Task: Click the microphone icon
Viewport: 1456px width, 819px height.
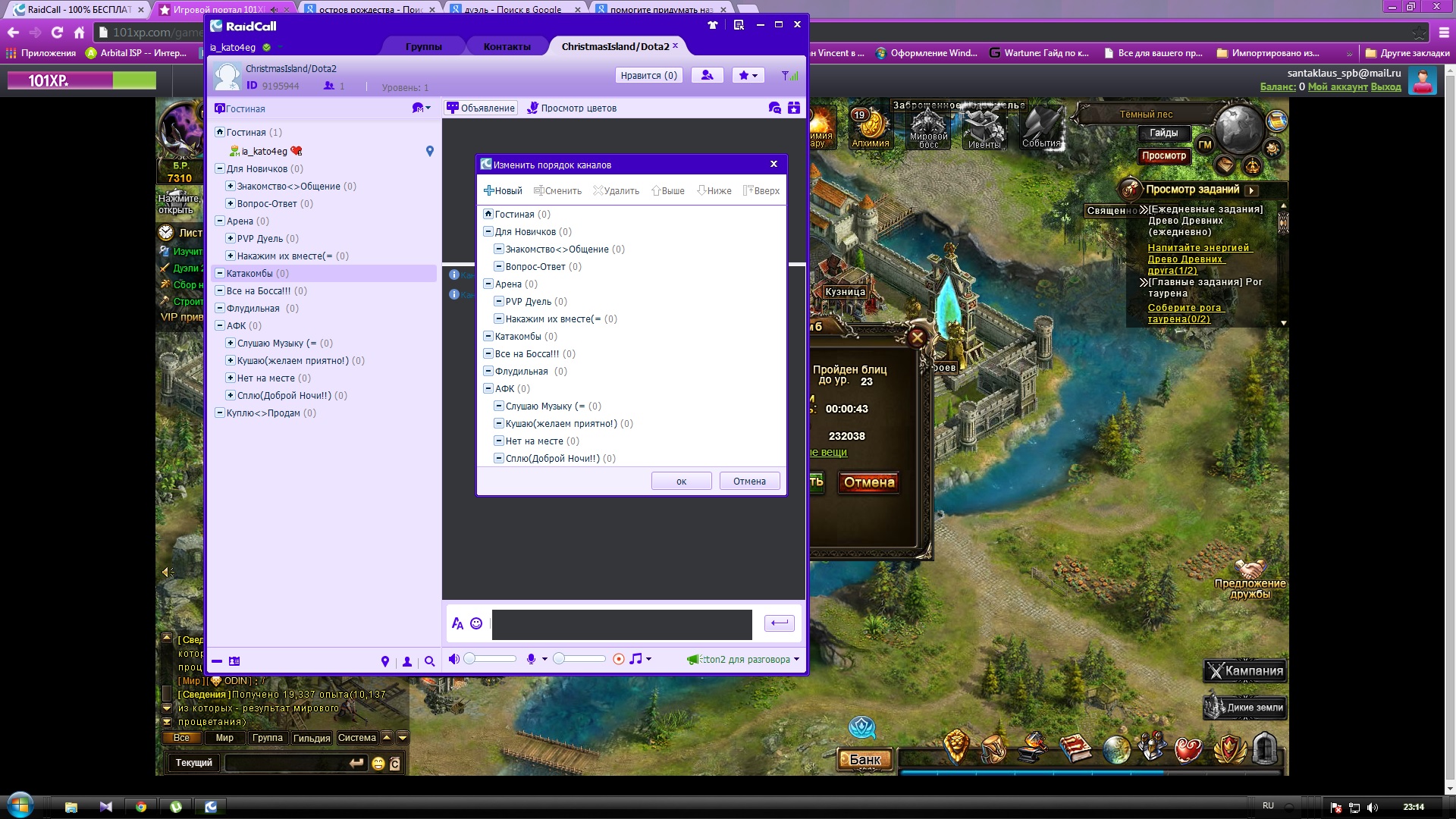Action: [532, 659]
